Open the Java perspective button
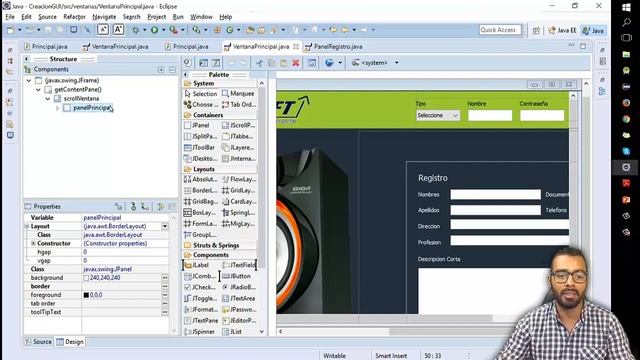640x360 pixels. (593, 30)
